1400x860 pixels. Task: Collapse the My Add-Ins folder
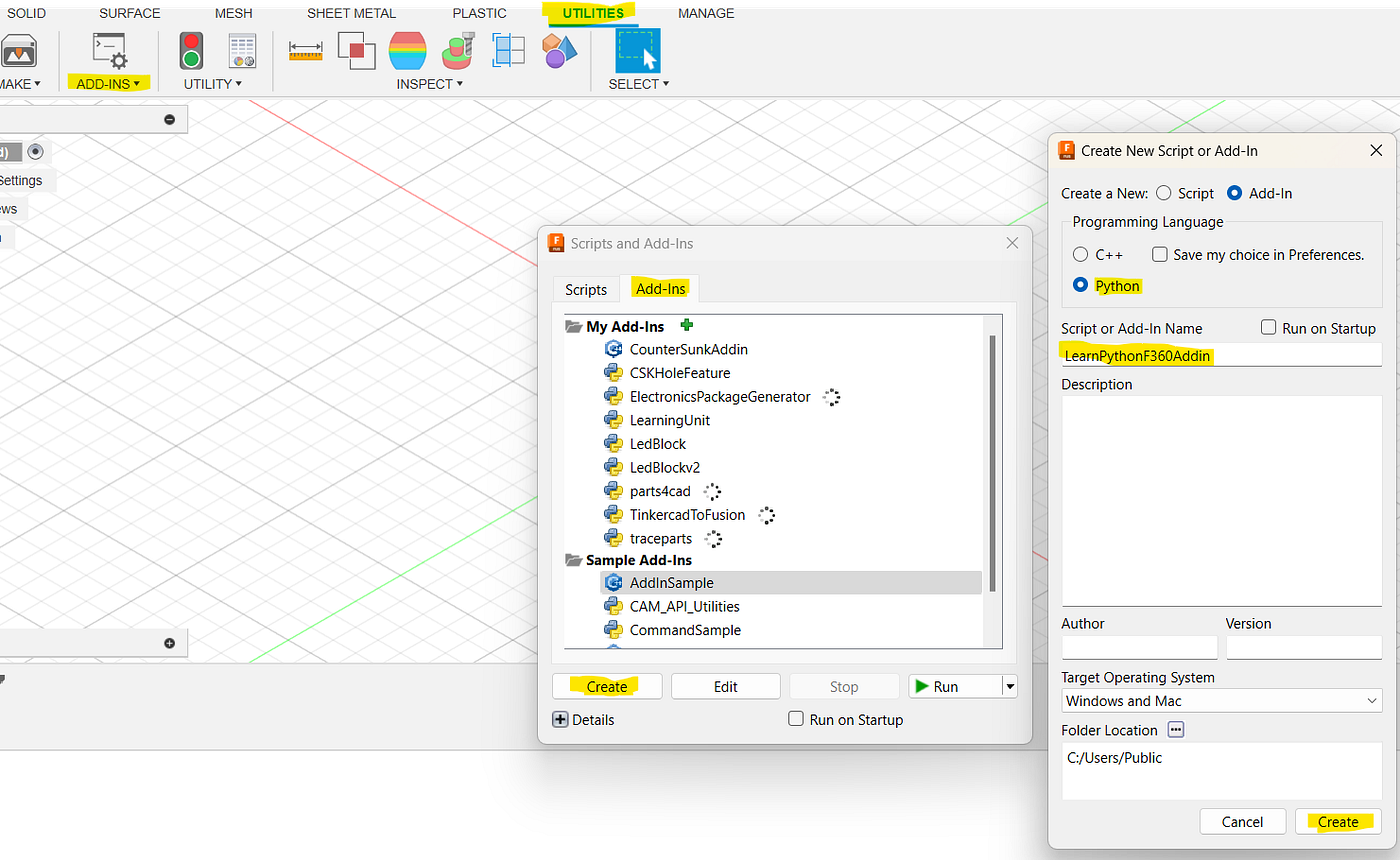573,327
